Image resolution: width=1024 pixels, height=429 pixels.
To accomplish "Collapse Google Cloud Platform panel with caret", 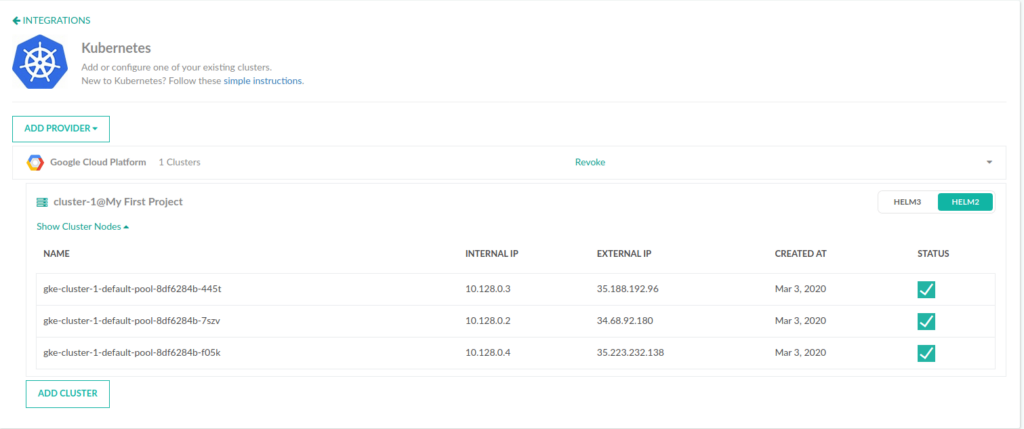I will coord(988,162).
